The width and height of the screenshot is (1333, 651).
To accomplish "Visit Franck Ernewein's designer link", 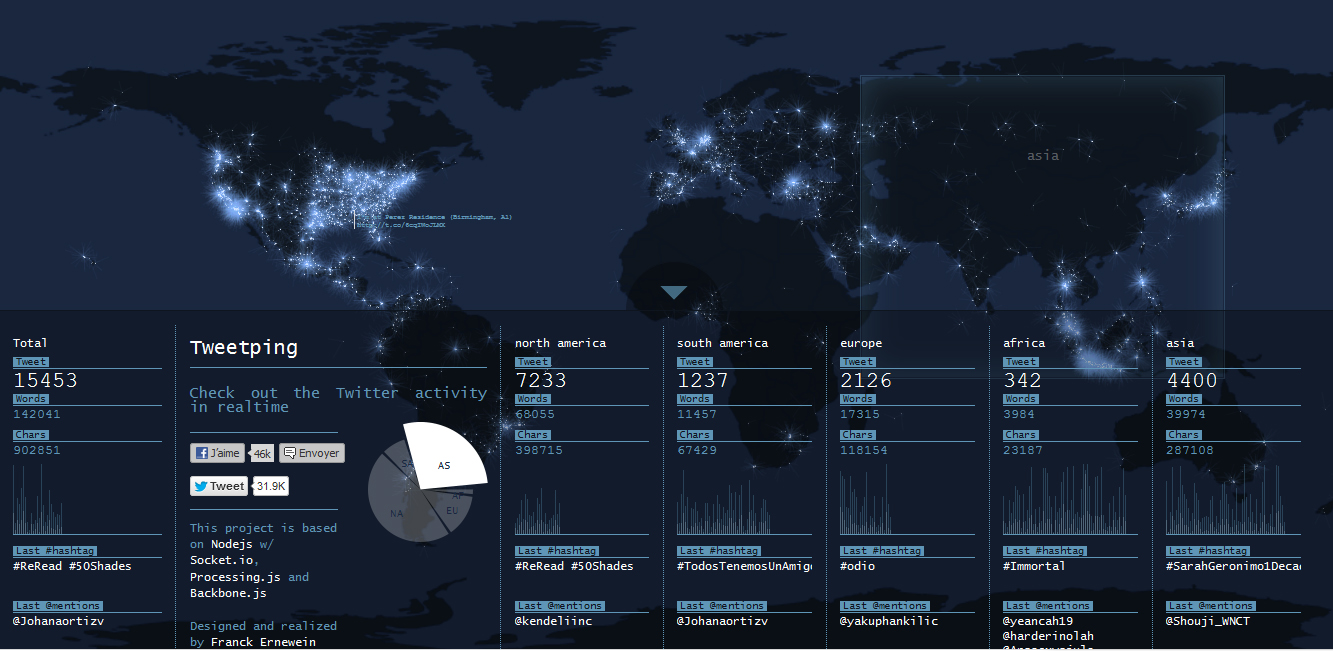I will [262, 642].
